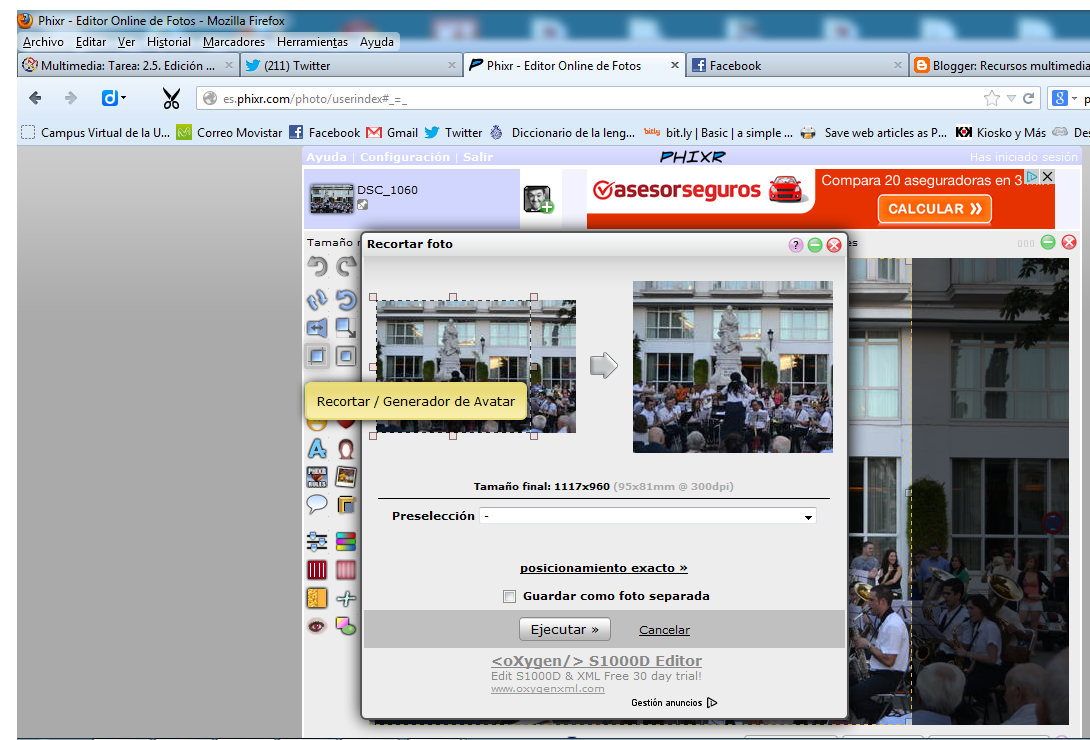The width and height of the screenshot is (1090, 740).
Task: Open the bit.ly bookmark
Action: [x=718, y=133]
